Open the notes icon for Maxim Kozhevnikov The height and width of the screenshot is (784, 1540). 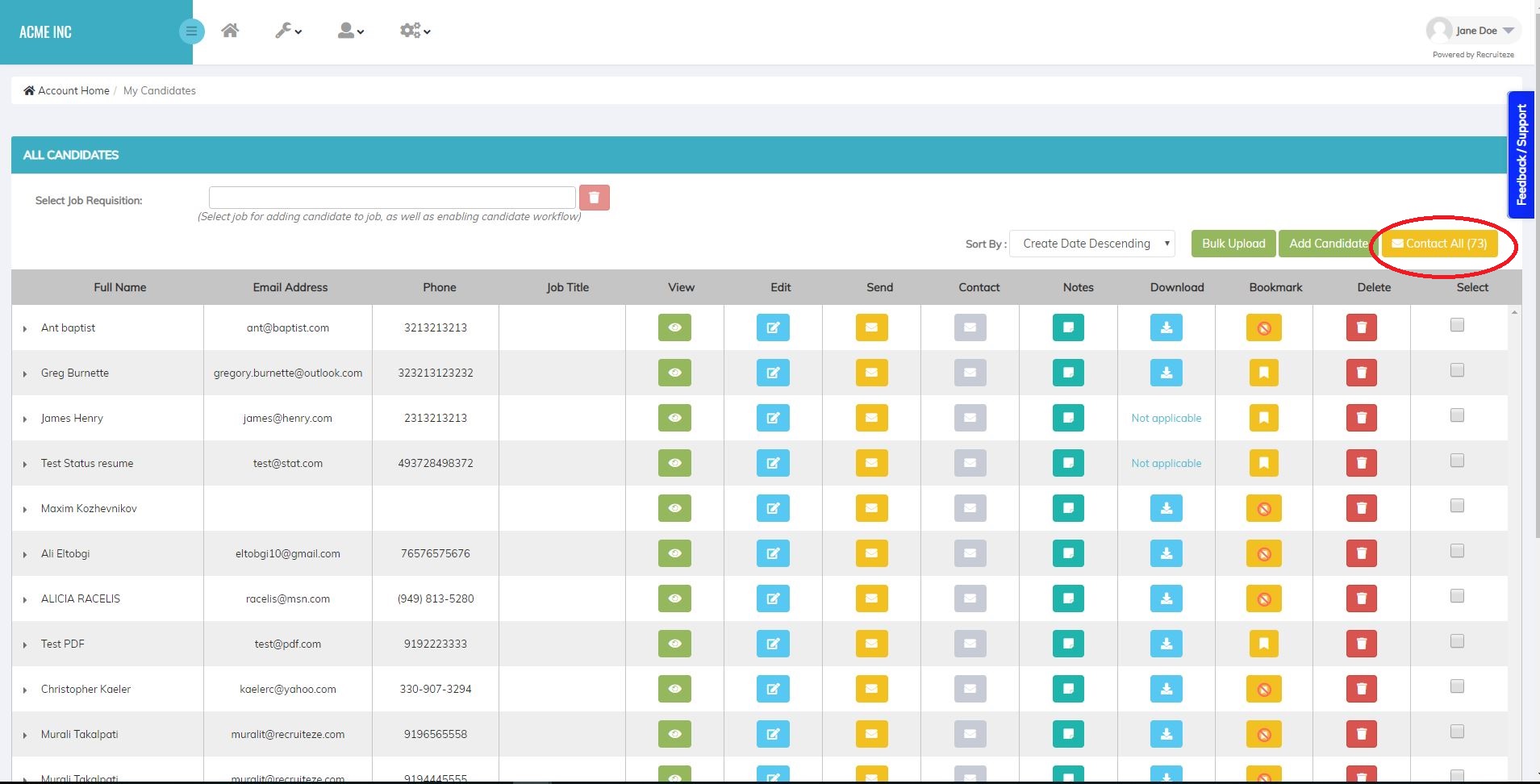coord(1067,508)
